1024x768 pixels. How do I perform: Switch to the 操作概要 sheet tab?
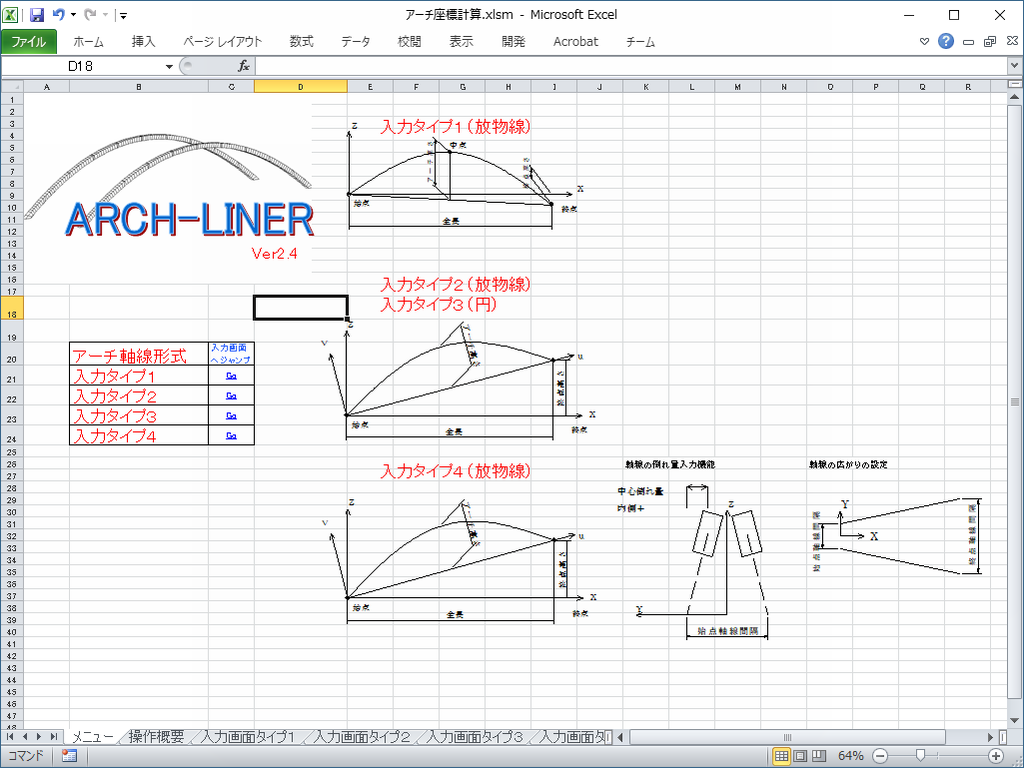[x=156, y=737]
